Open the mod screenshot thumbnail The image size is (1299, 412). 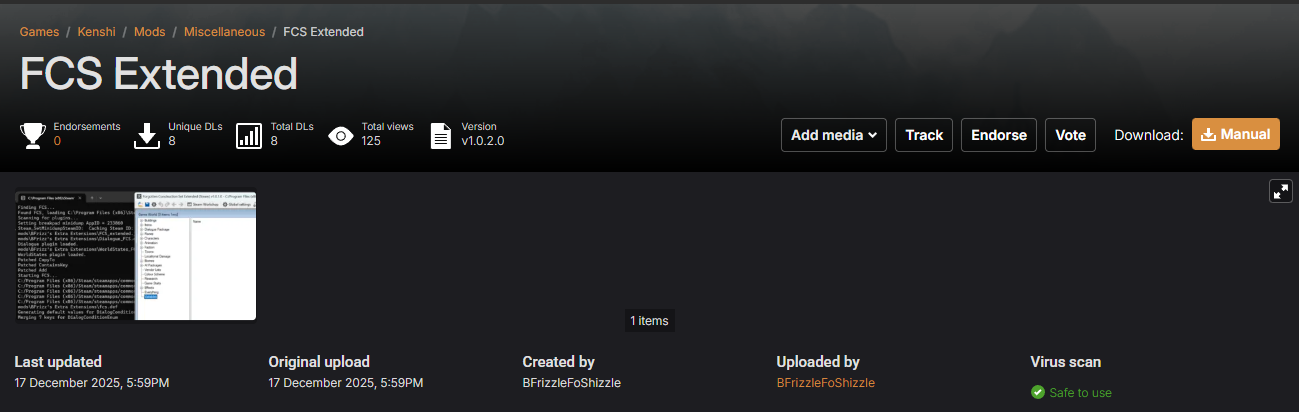136,255
